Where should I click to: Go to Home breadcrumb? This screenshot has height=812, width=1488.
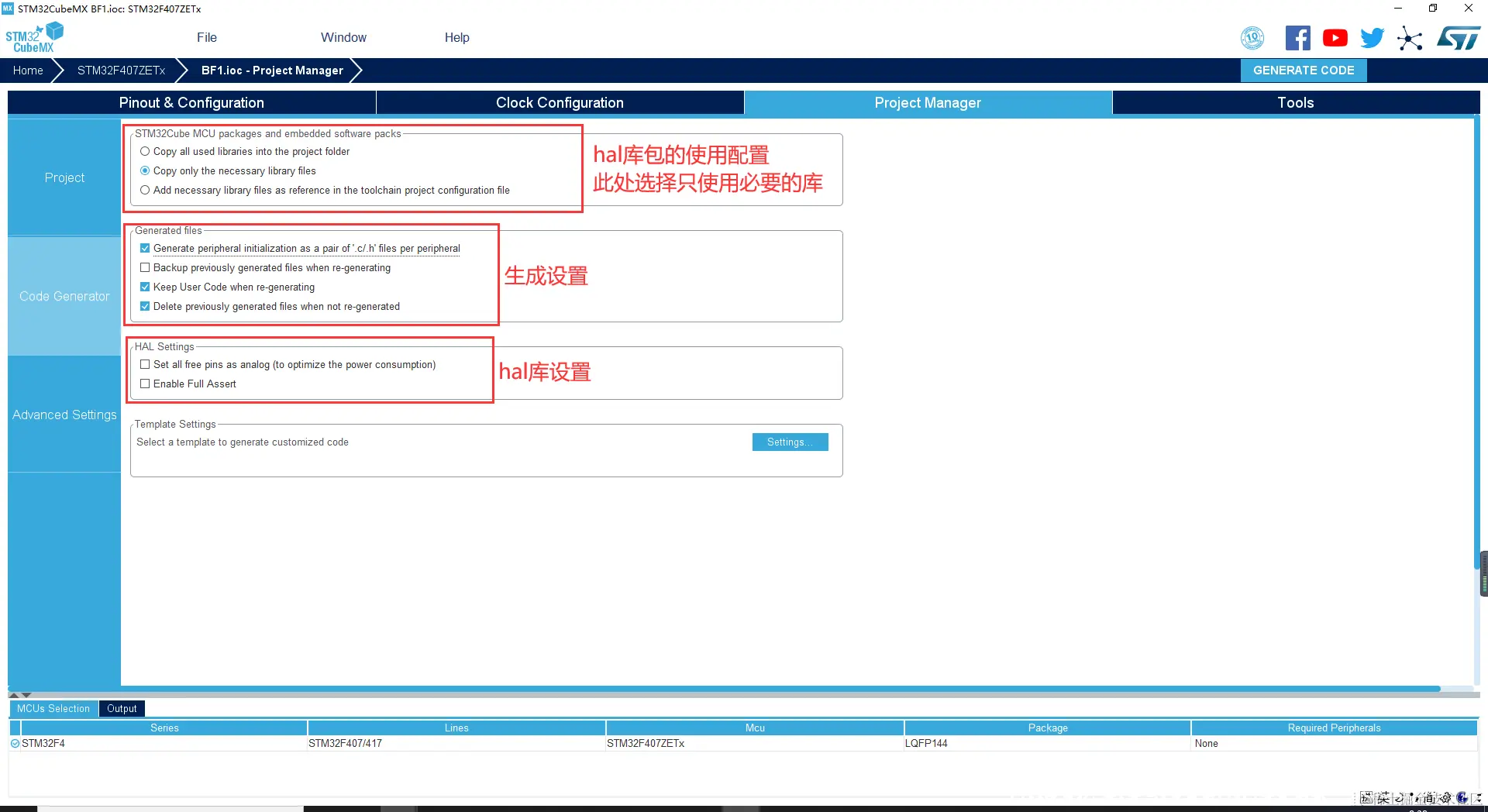coord(28,70)
